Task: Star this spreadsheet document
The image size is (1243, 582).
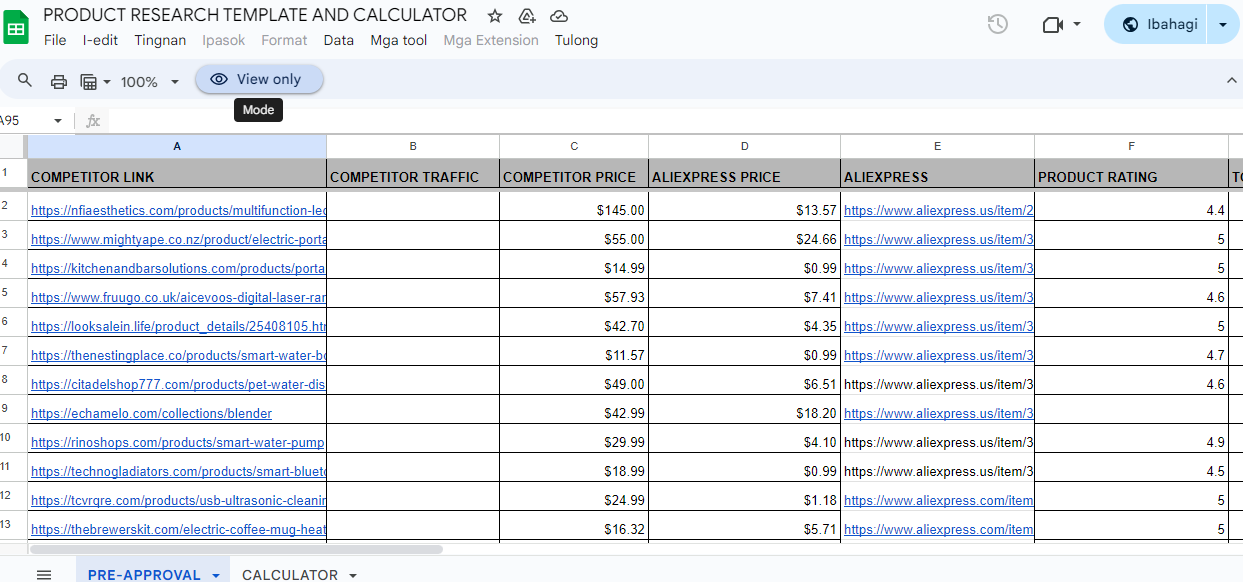Action: click(495, 16)
